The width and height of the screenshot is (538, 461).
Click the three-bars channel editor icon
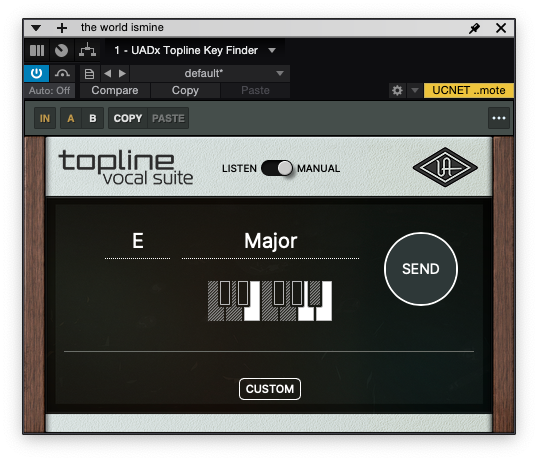click(37, 50)
